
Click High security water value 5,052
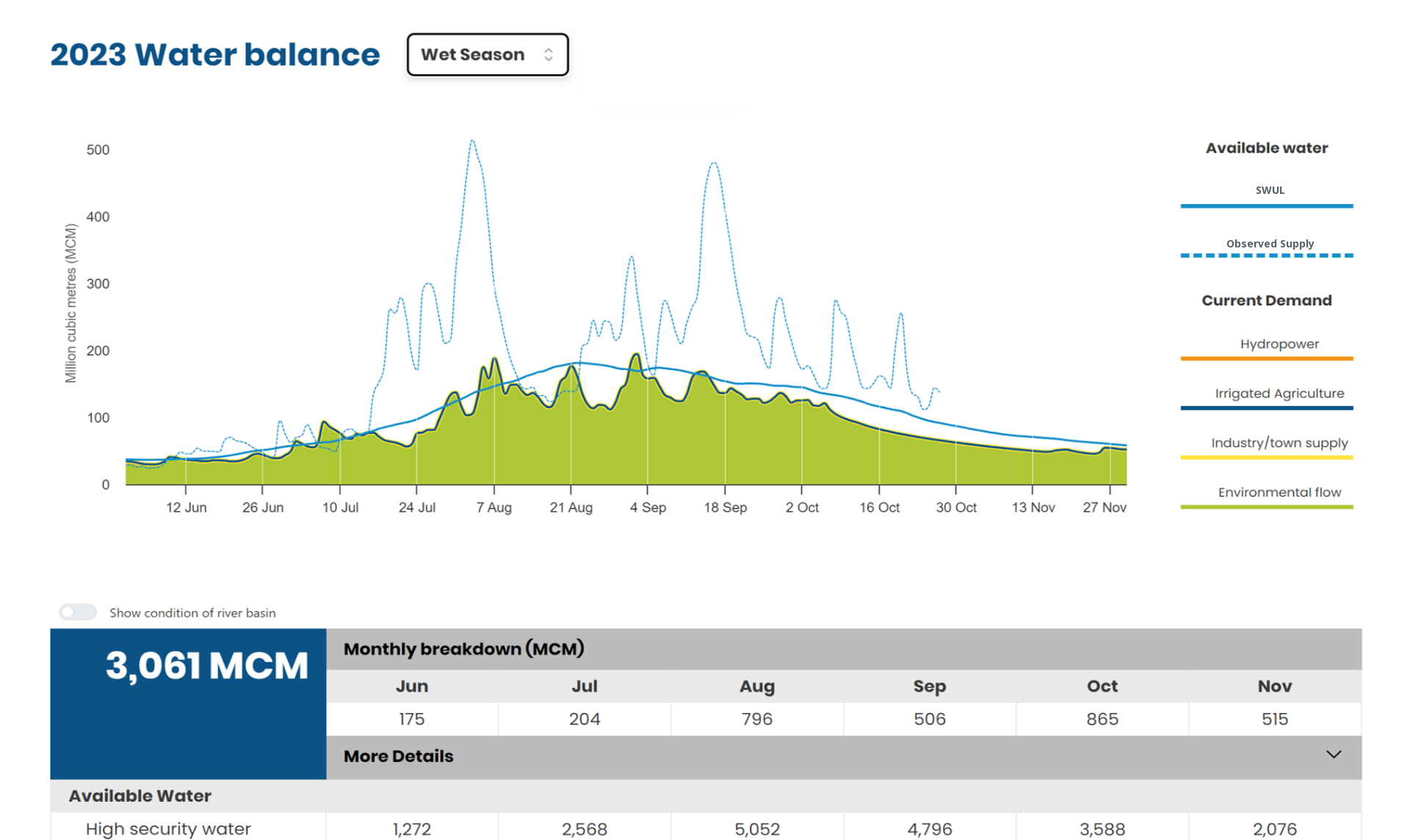coord(757,830)
